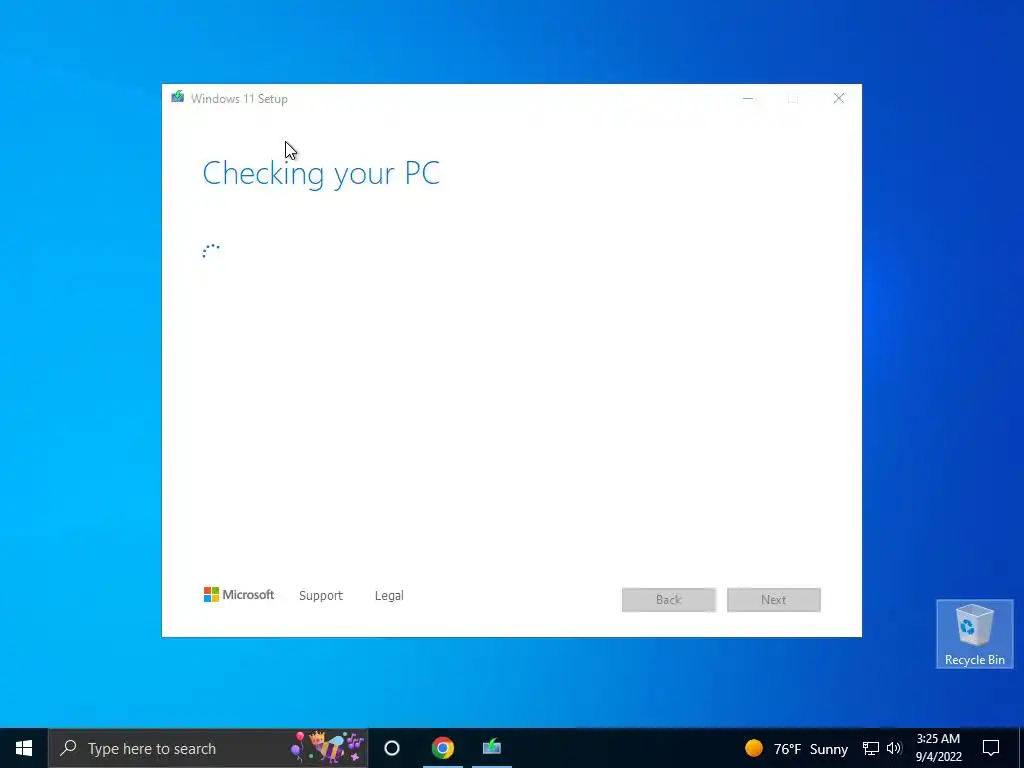Image resolution: width=1024 pixels, height=768 pixels.
Task: Focus the taskbar search box
Action: (x=208, y=748)
